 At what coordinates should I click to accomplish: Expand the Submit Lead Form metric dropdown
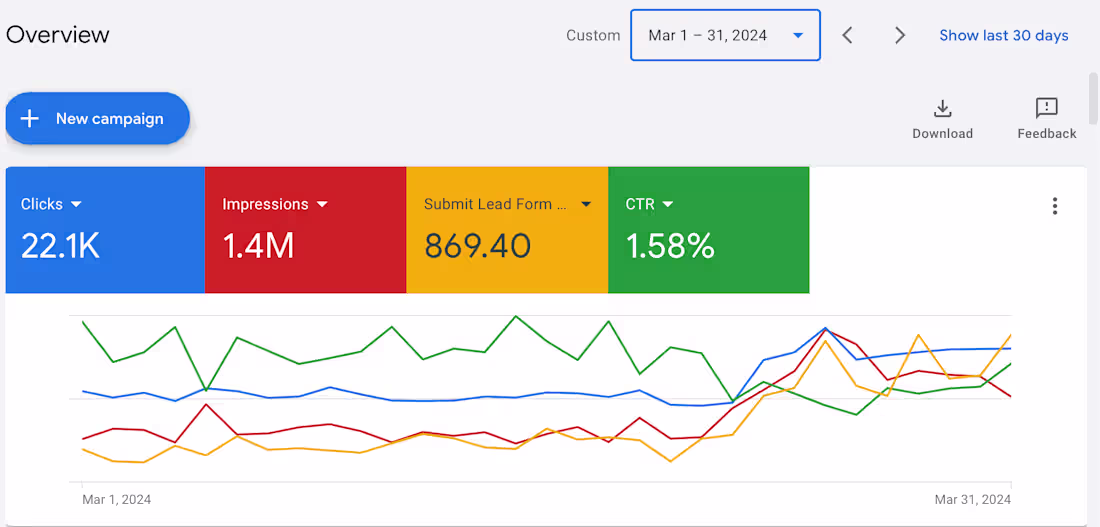[586, 204]
